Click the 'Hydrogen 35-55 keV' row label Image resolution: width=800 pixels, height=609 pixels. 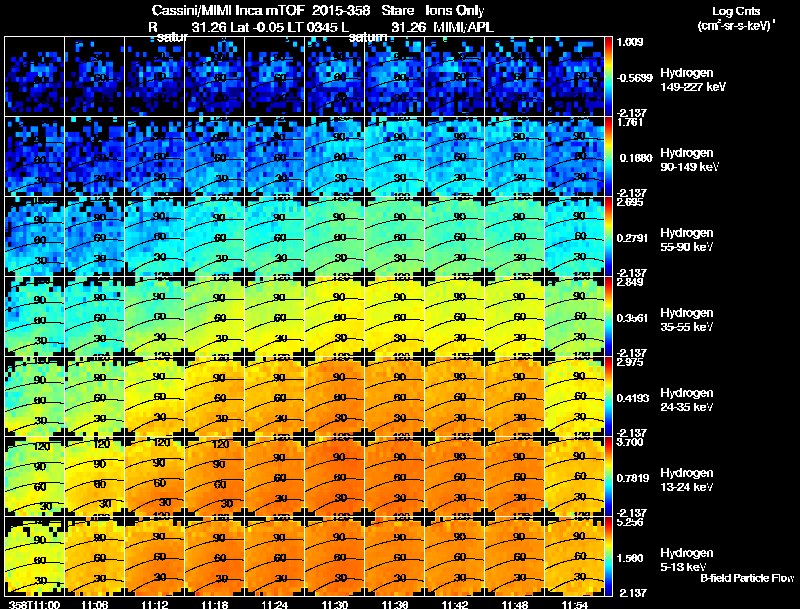687,320
